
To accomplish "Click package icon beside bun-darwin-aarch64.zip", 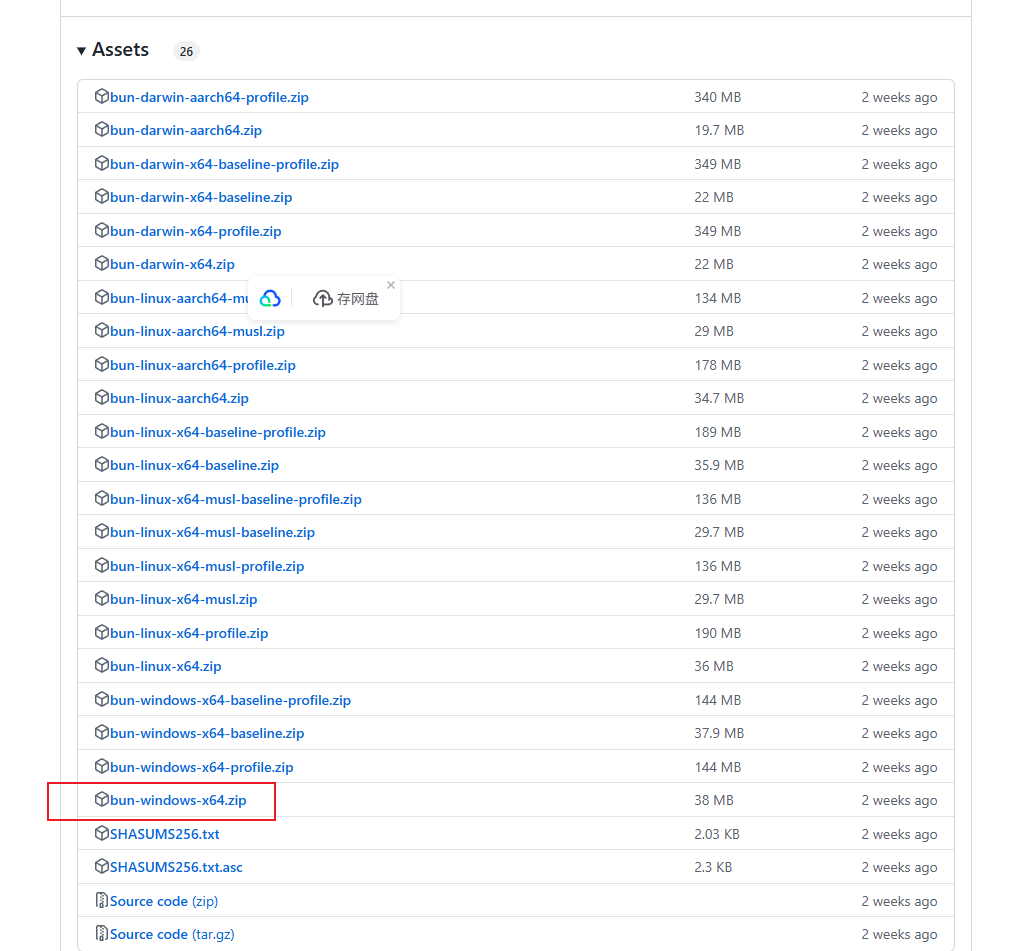I will [101, 129].
